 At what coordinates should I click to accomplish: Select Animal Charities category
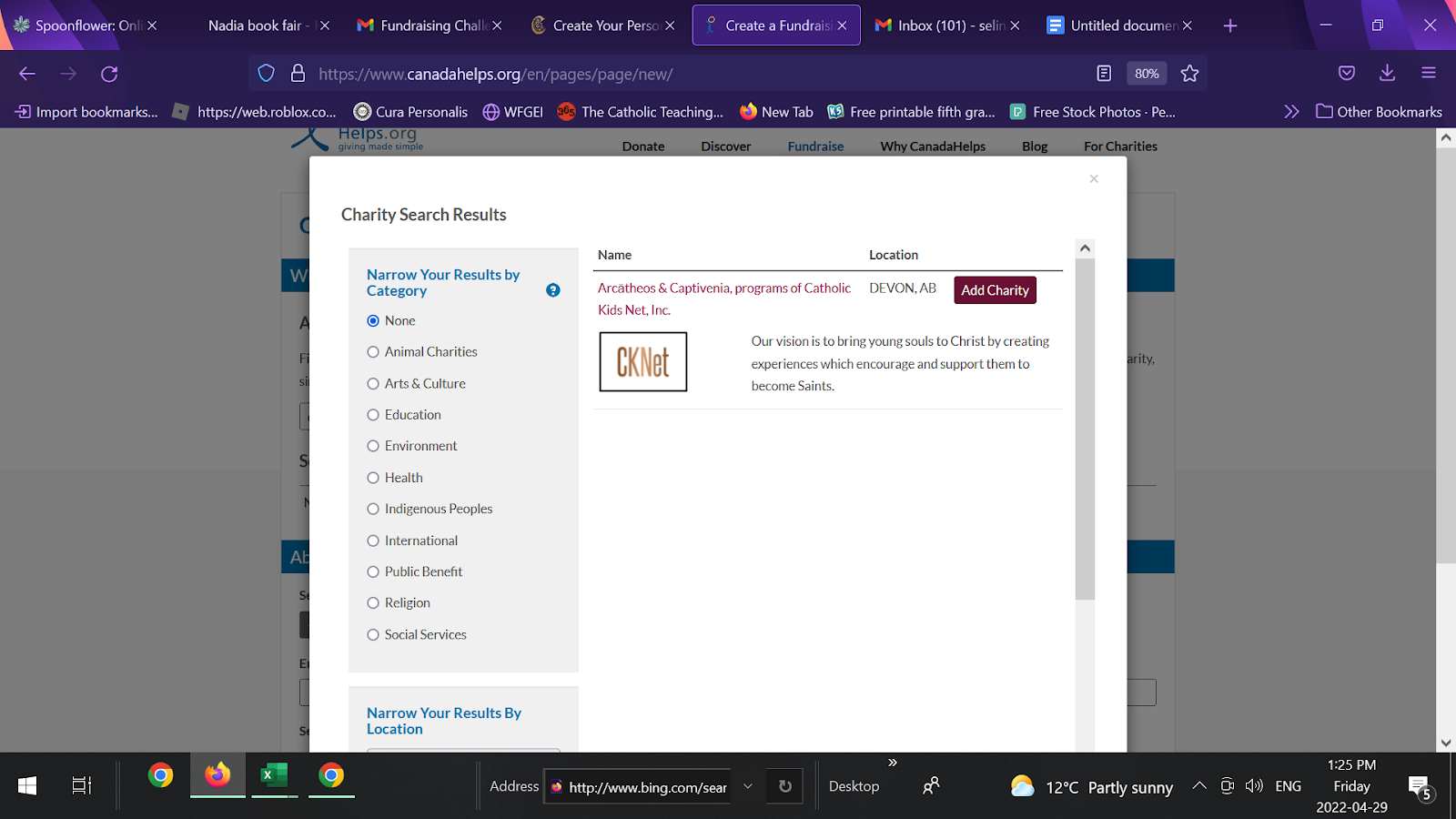(x=373, y=352)
